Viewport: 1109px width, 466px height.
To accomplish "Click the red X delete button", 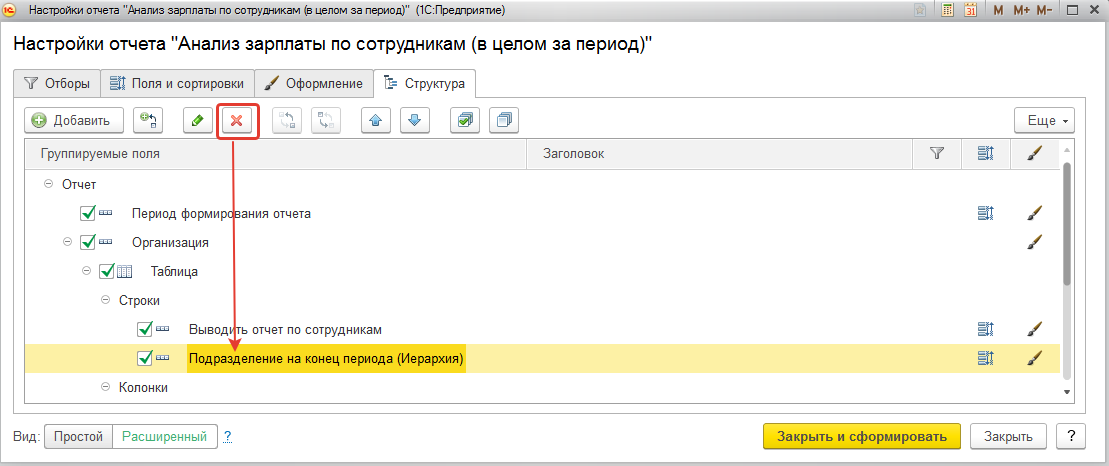I will pyautogui.click(x=237, y=121).
